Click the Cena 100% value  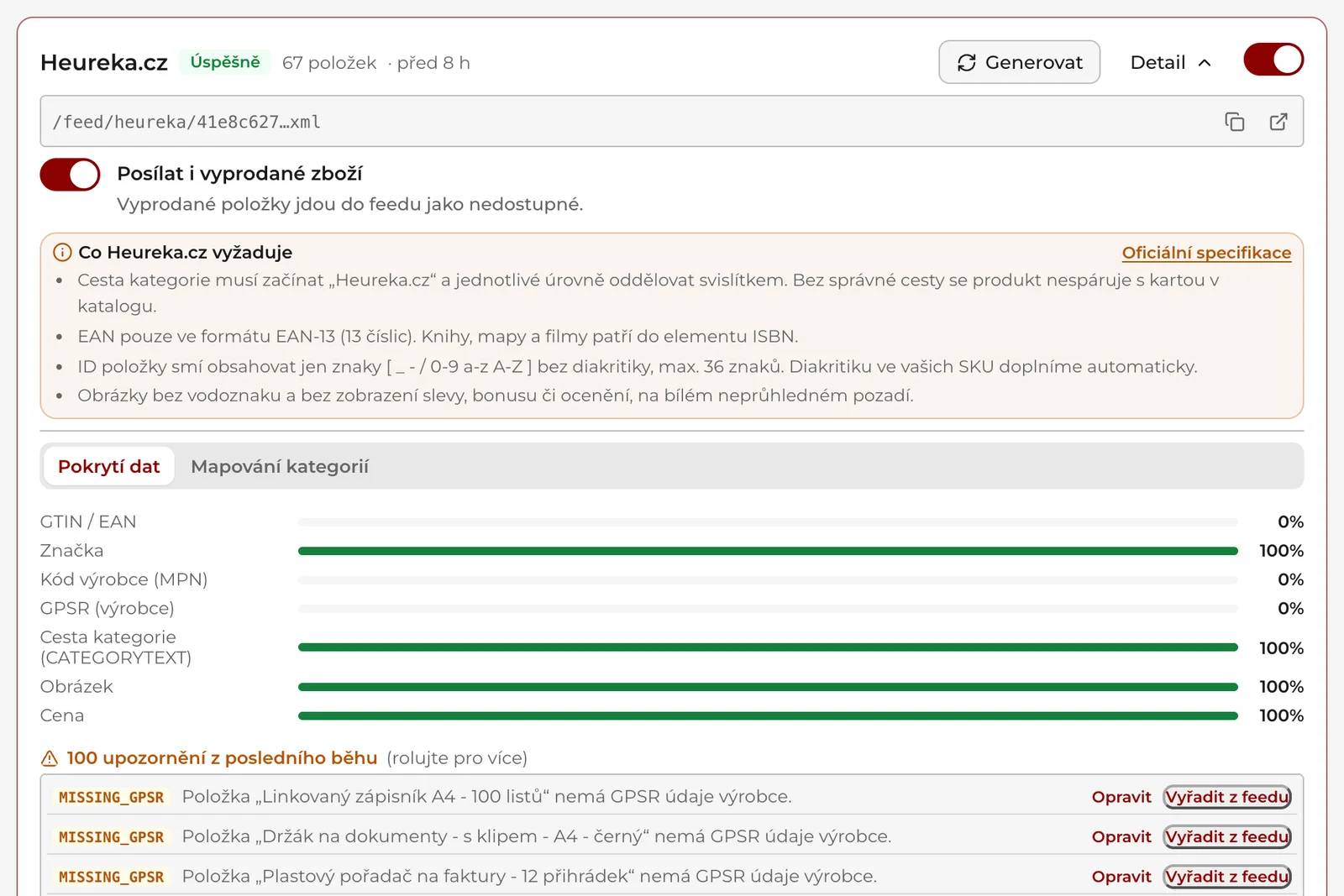[x=1281, y=715]
